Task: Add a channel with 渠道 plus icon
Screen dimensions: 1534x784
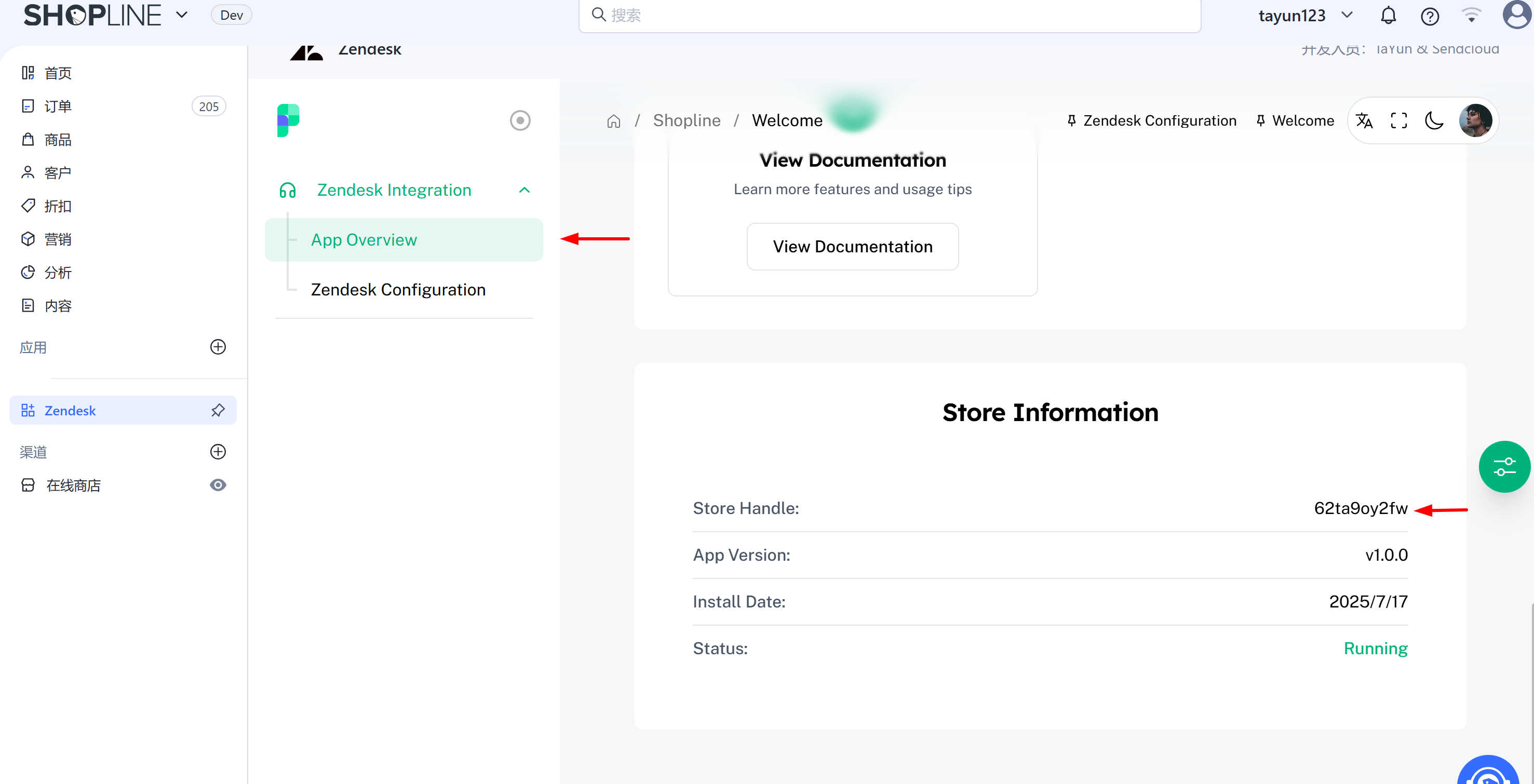Action: click(218, 451)
